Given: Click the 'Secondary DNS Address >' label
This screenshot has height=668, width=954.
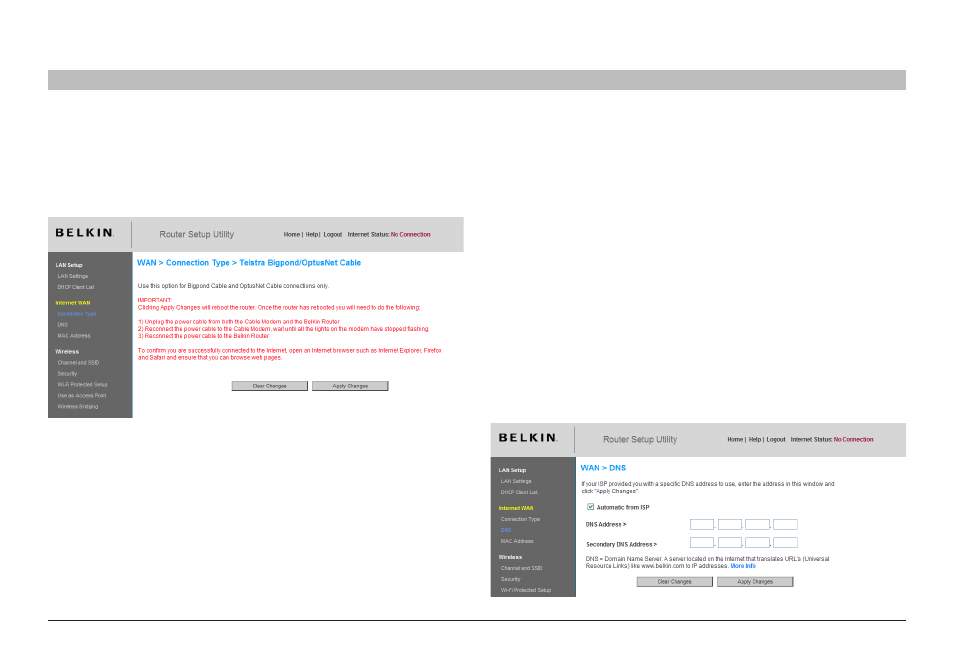Looking at the screenshot, I should pos(621,544).
